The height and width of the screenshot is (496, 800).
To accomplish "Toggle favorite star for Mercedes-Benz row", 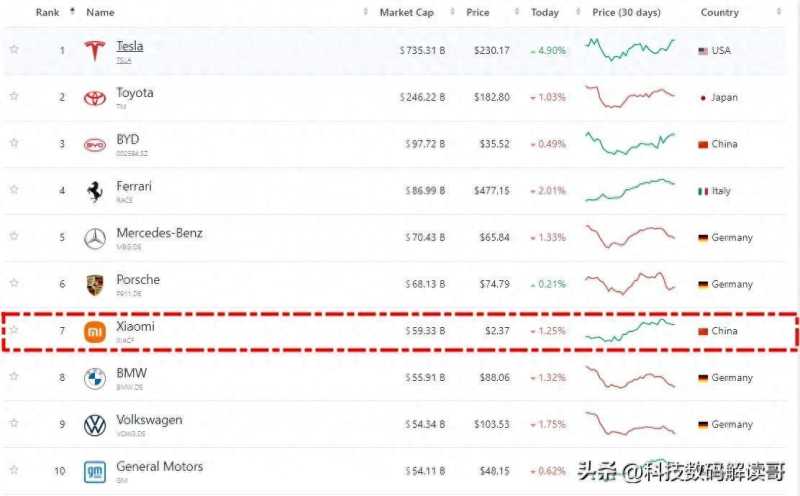I will pos(14,238).
